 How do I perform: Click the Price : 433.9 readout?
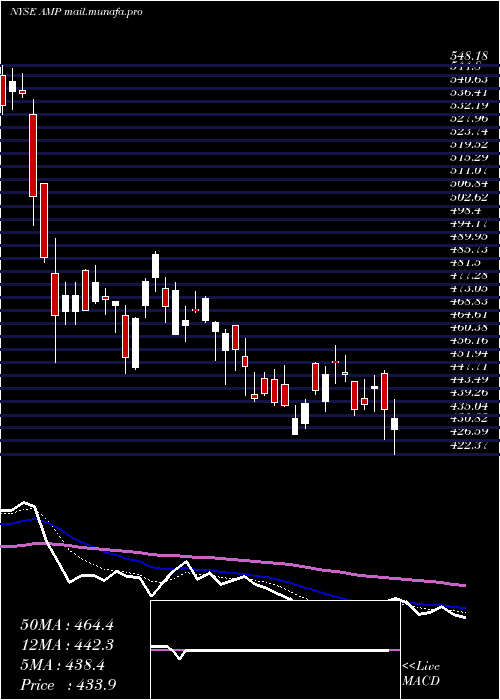click(68, 685)
